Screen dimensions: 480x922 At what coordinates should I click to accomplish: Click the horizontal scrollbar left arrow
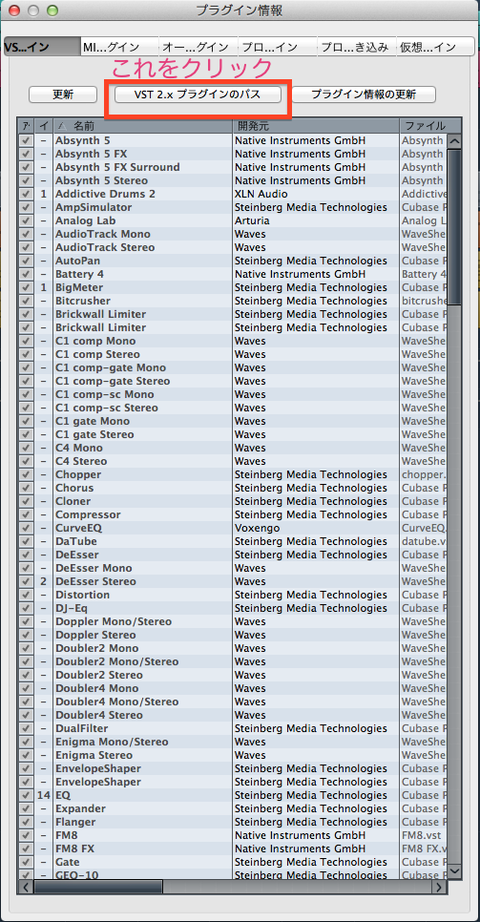coord(27,886)
